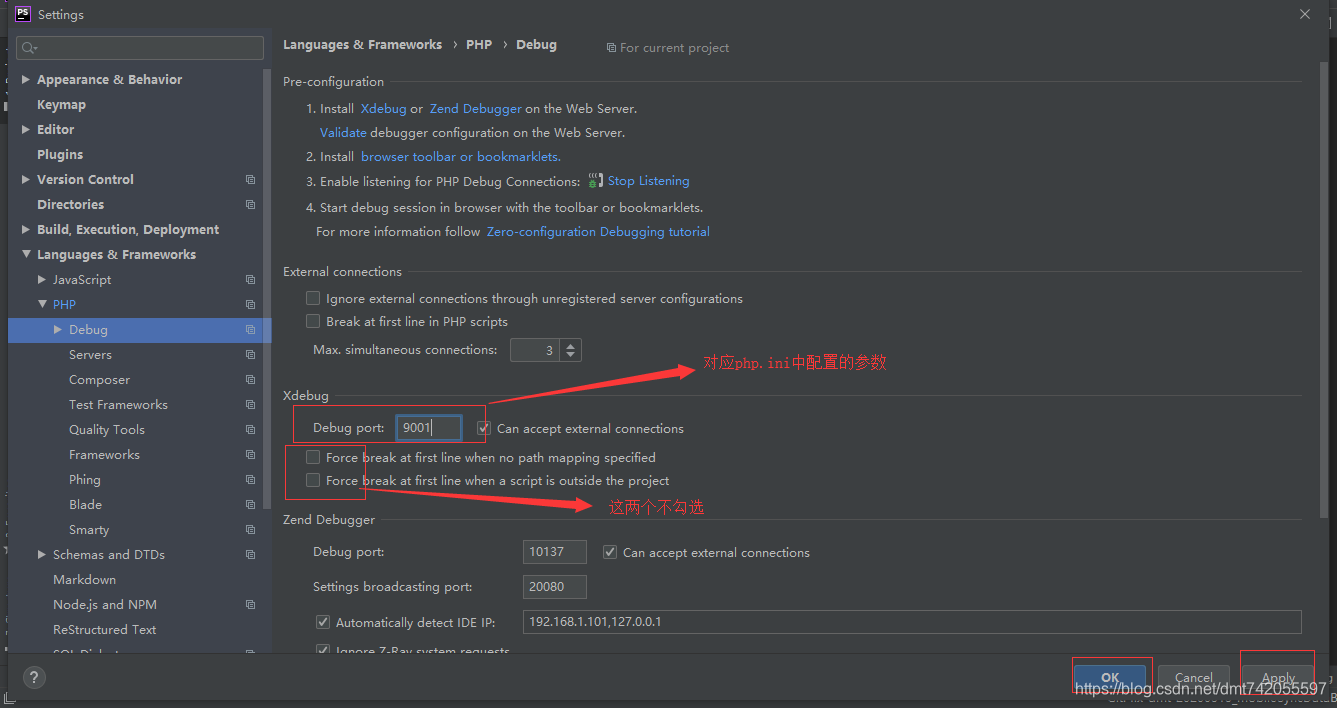The height and width of the screenshot is (708, 1337).
Task: Open the Keymap settings page
Action: (x=61, y=105)
